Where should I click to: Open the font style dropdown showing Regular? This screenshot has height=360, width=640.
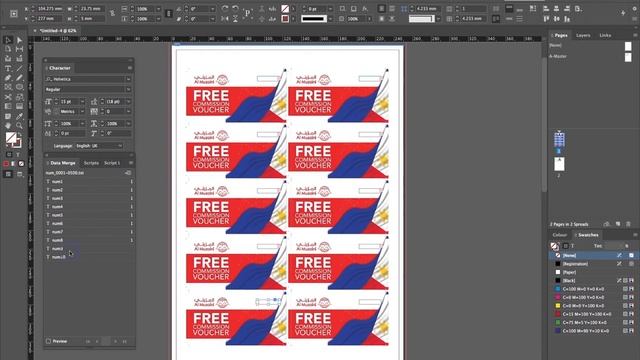(129, 89)
